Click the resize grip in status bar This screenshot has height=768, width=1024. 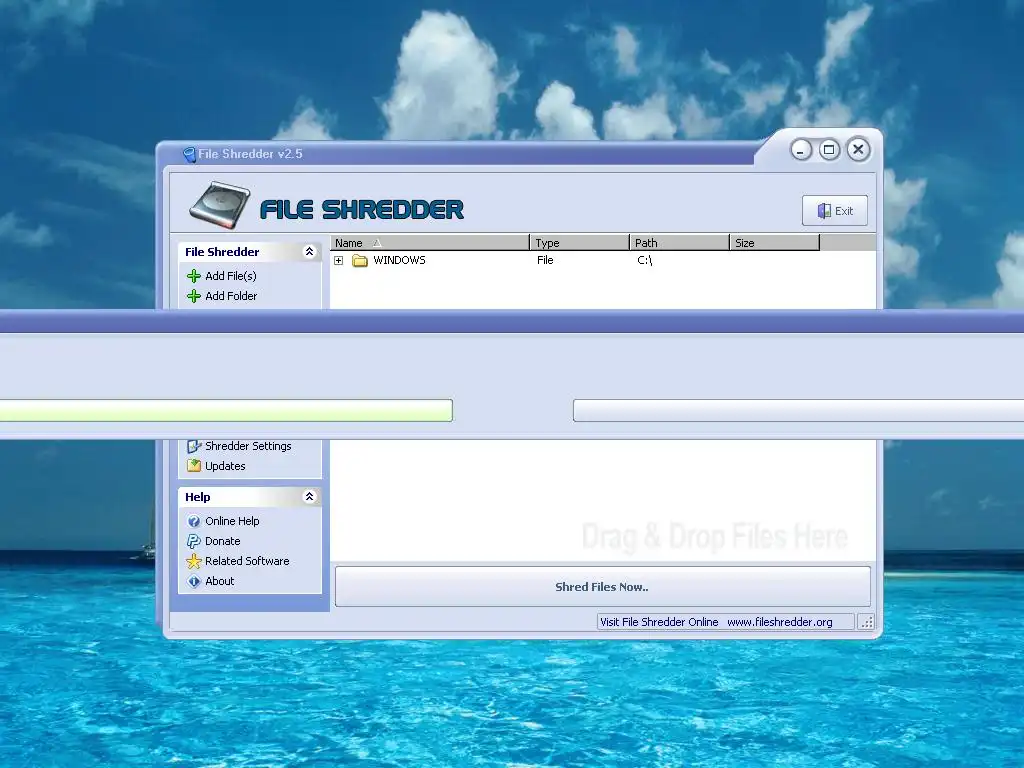tap(867, 622)
